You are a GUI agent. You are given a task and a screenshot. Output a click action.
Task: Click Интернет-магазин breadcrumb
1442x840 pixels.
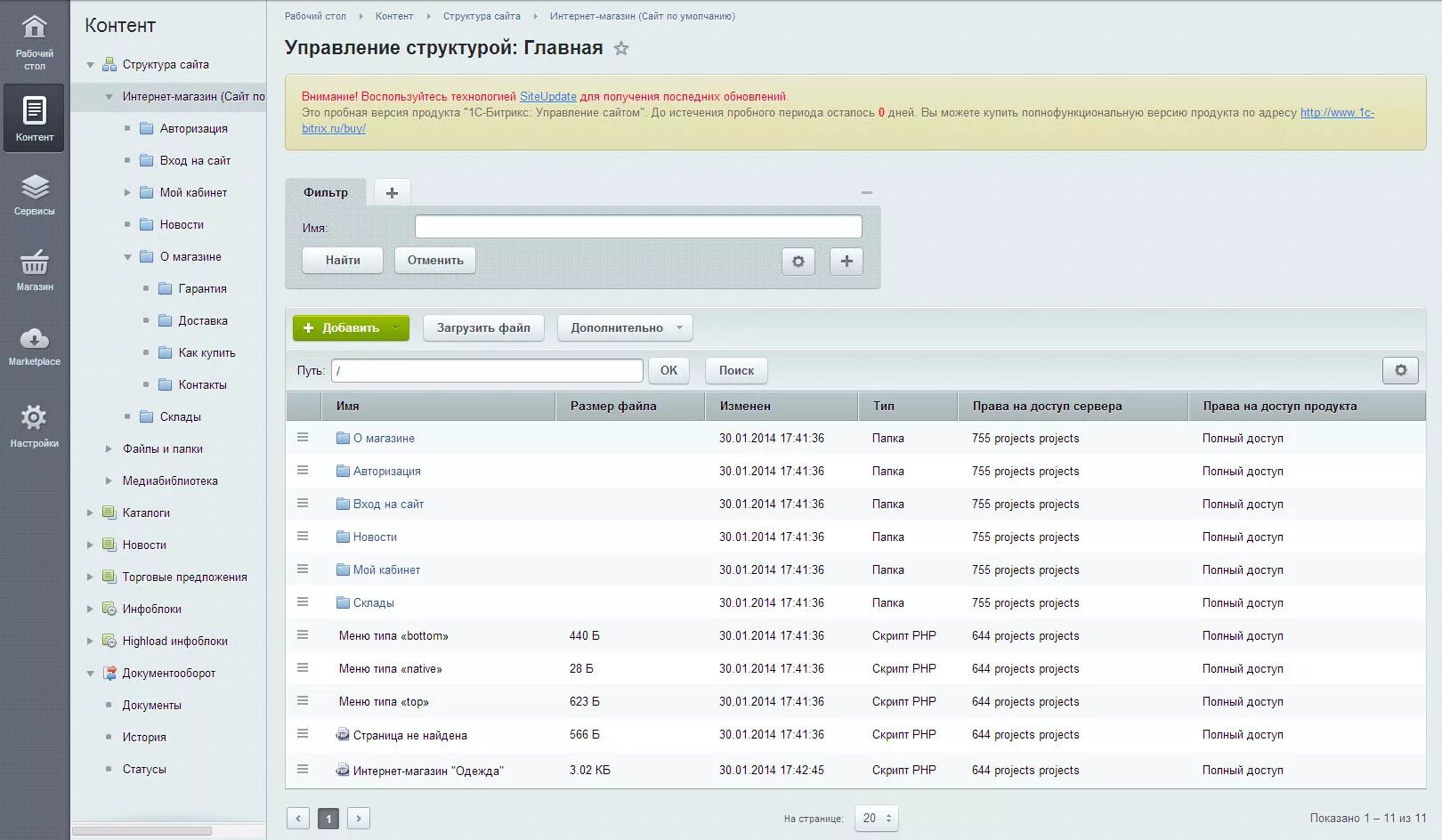(x=643, y=16)
